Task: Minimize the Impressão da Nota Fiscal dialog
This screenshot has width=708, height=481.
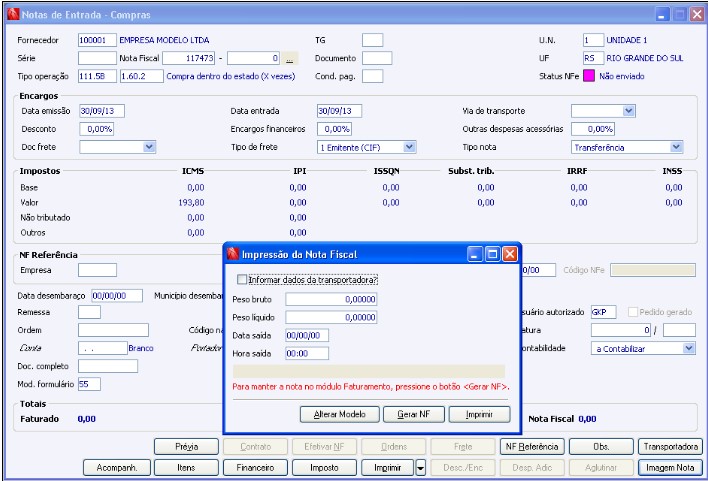Action: point(475,254)
